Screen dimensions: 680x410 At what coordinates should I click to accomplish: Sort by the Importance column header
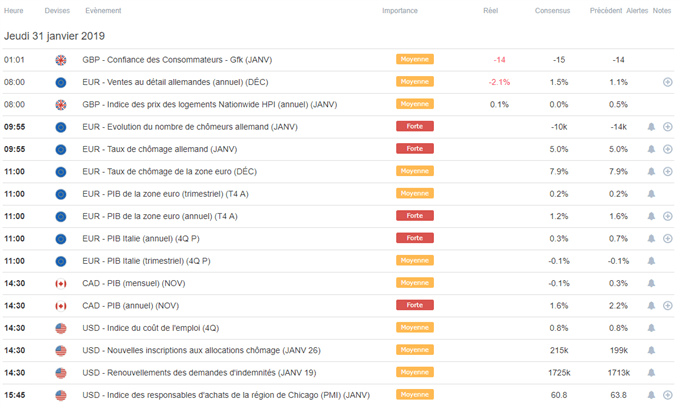pyautogui.click(x=399, y=10)
